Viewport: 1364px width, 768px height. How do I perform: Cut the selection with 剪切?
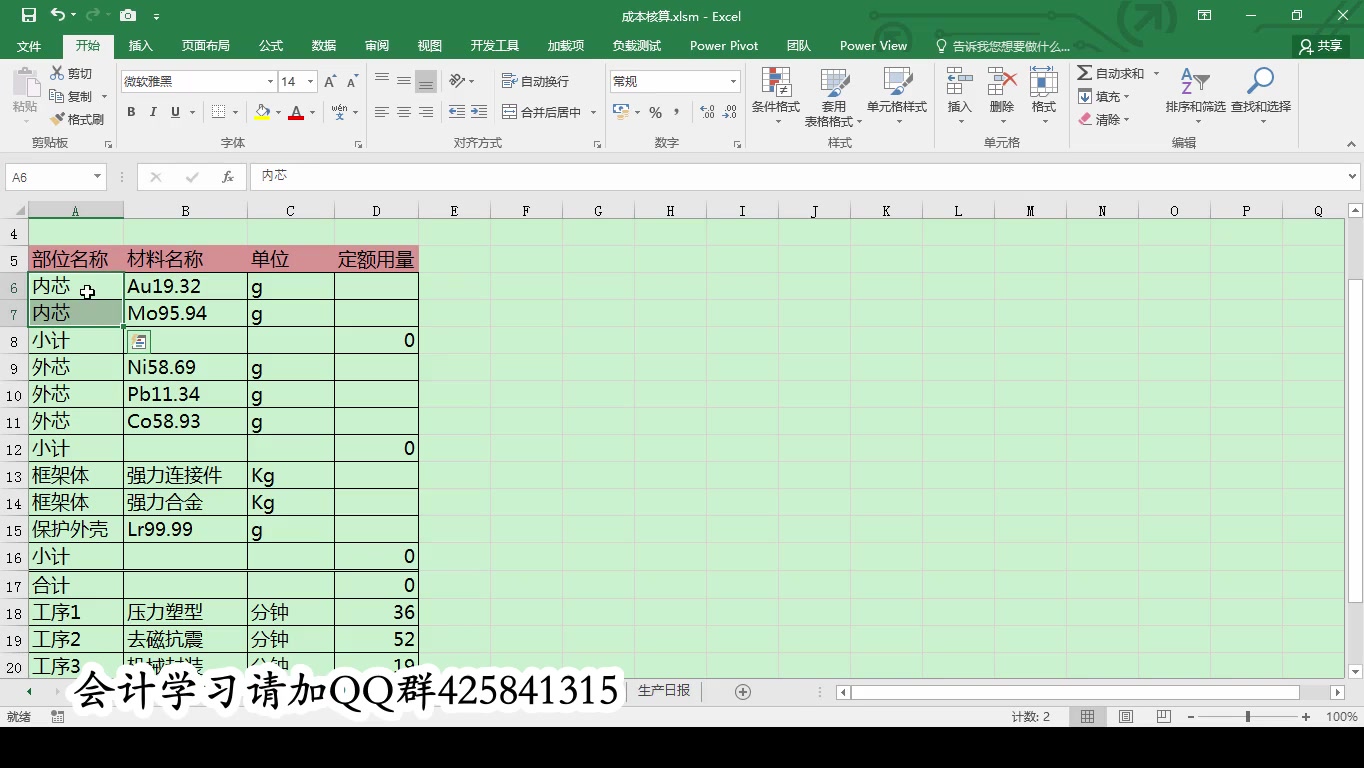[x=70, y=74]
